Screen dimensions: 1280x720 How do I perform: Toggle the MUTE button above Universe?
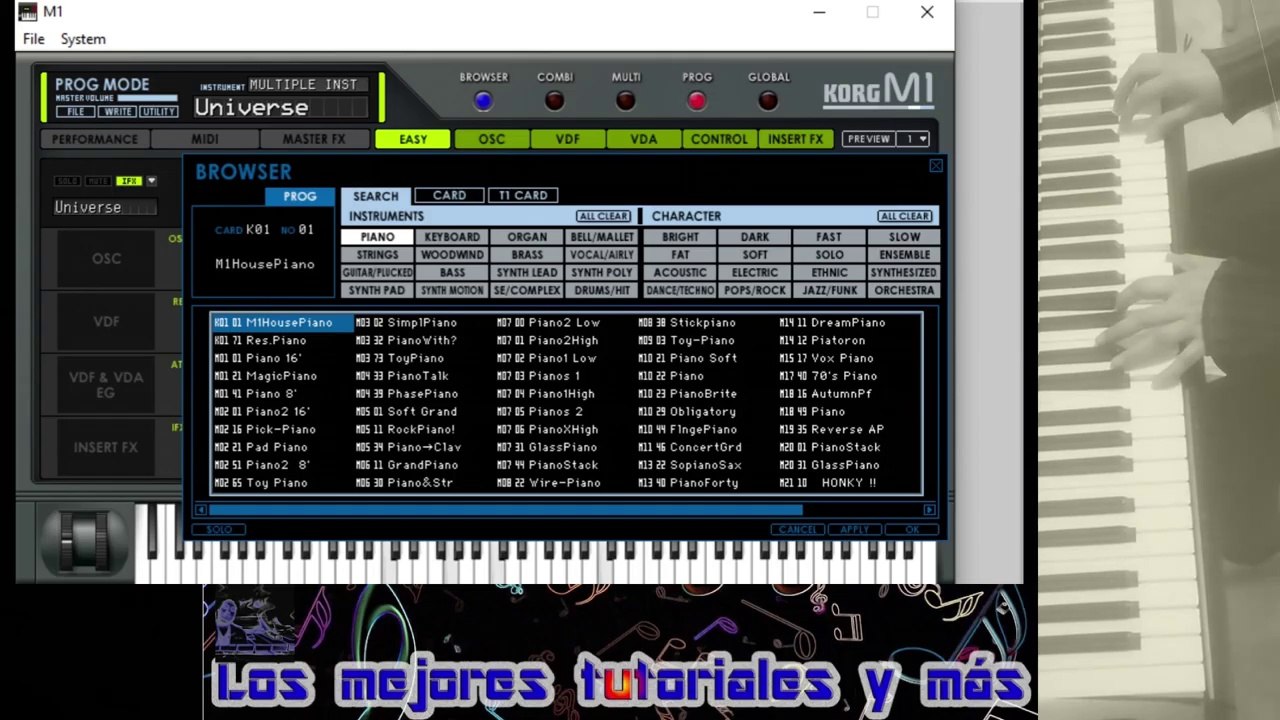tap(98, 181)
